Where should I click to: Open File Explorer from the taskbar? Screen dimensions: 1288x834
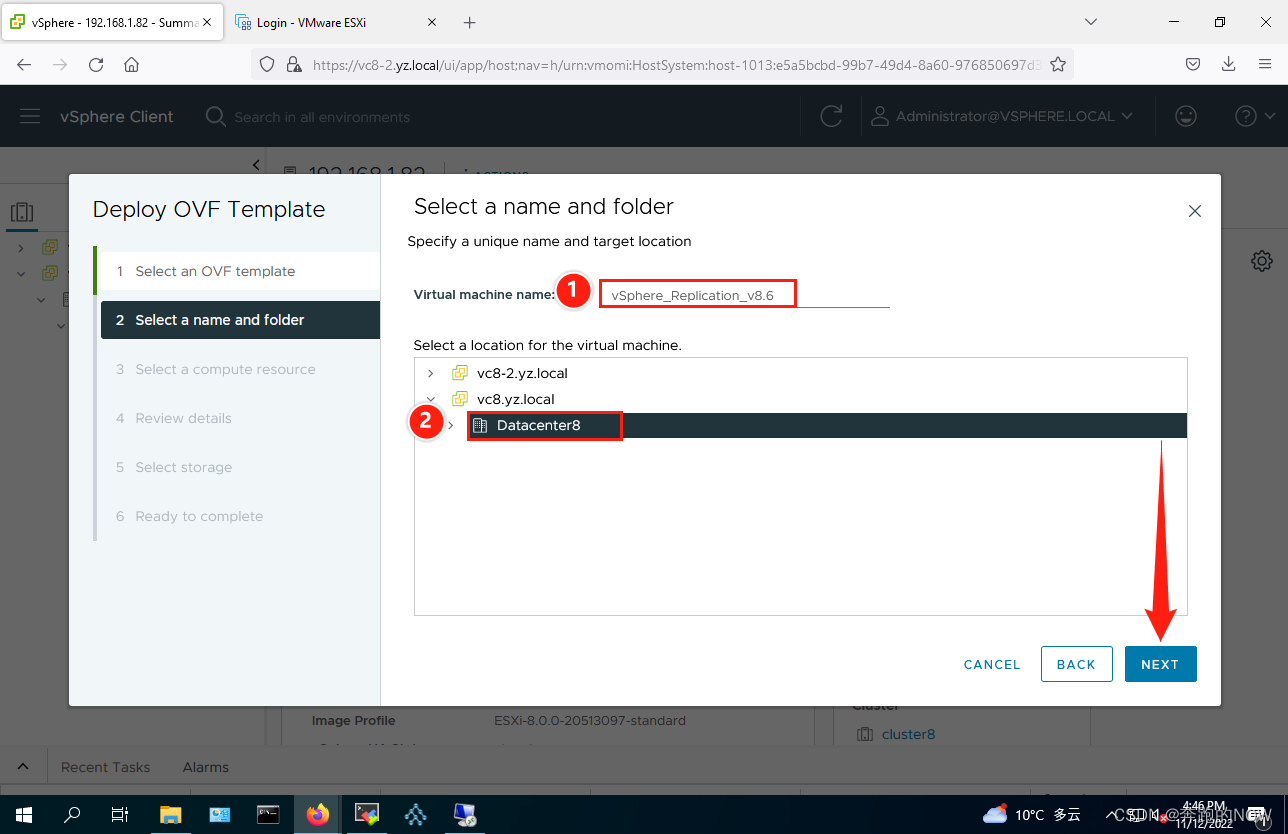coord(170,815)
